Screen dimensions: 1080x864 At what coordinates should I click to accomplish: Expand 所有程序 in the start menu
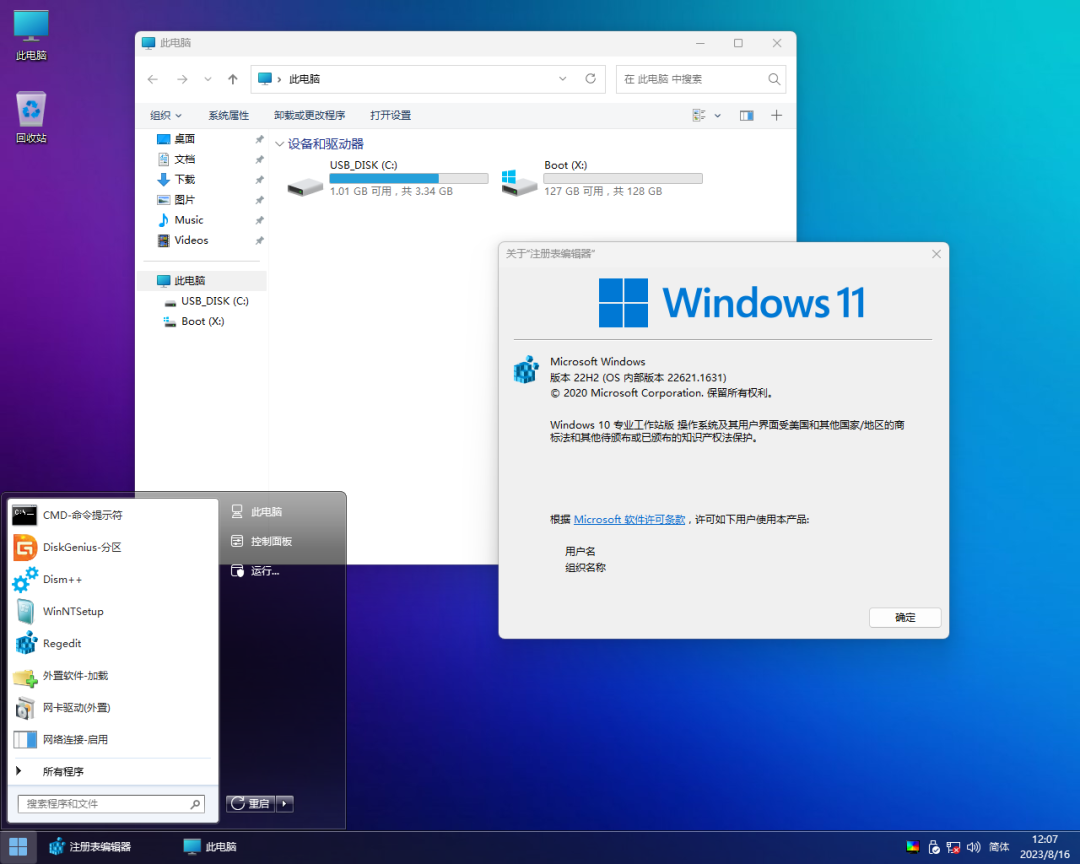click(63, 771)
